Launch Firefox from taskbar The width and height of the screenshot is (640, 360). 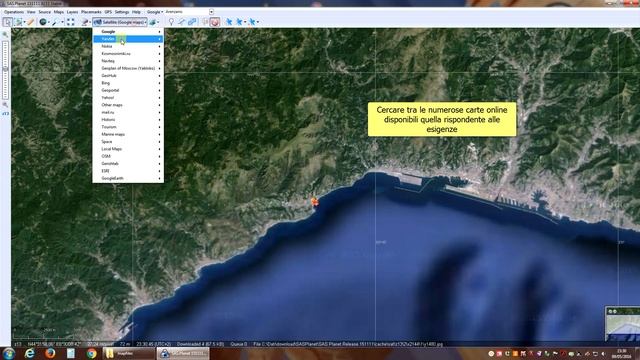coord(50,353)
